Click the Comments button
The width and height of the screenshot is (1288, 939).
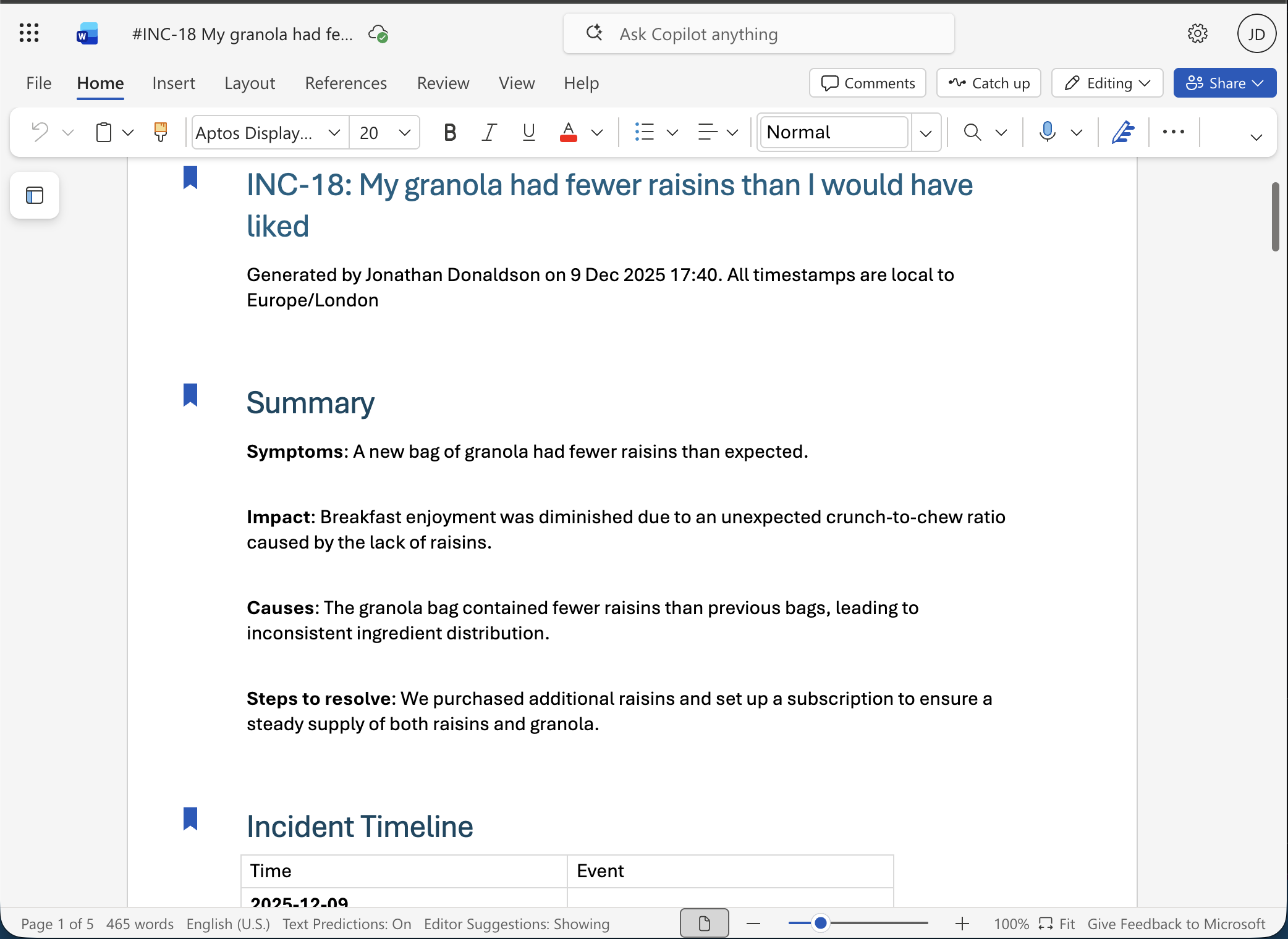coord(867,83)
